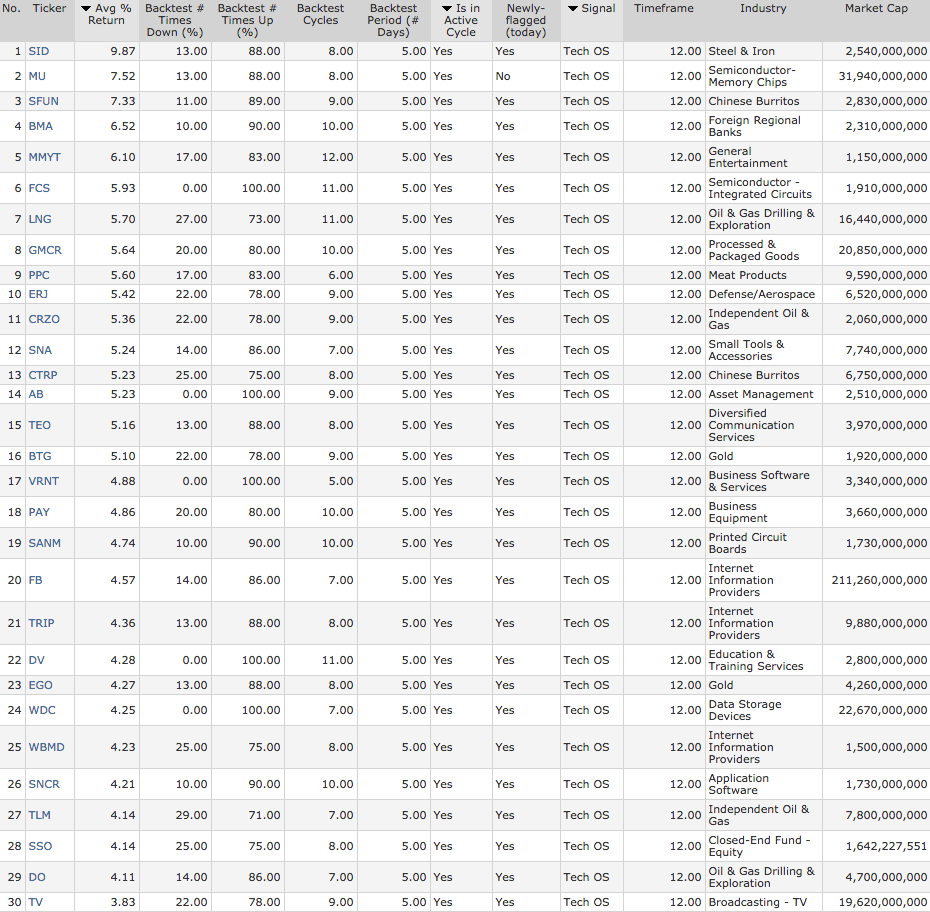Select 'Closed-End Fund - Equity' cell

764,846
